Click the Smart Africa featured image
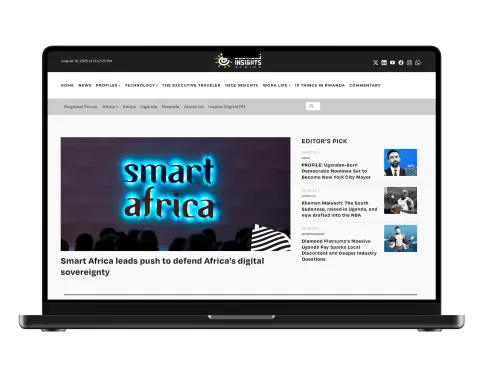This screenshot has width=500, height=378. pyautogui.click(x=175, y=194)
